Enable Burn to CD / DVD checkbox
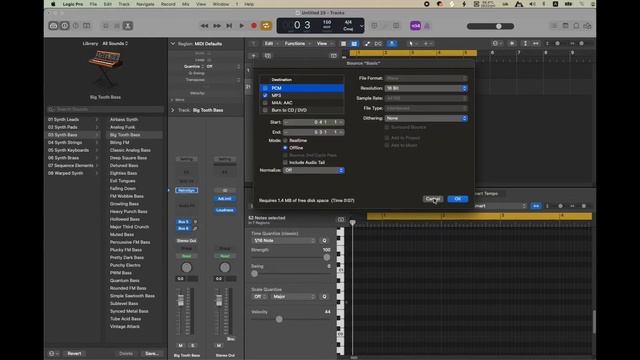The image size is (640, 360). click(x=265, y=110)
